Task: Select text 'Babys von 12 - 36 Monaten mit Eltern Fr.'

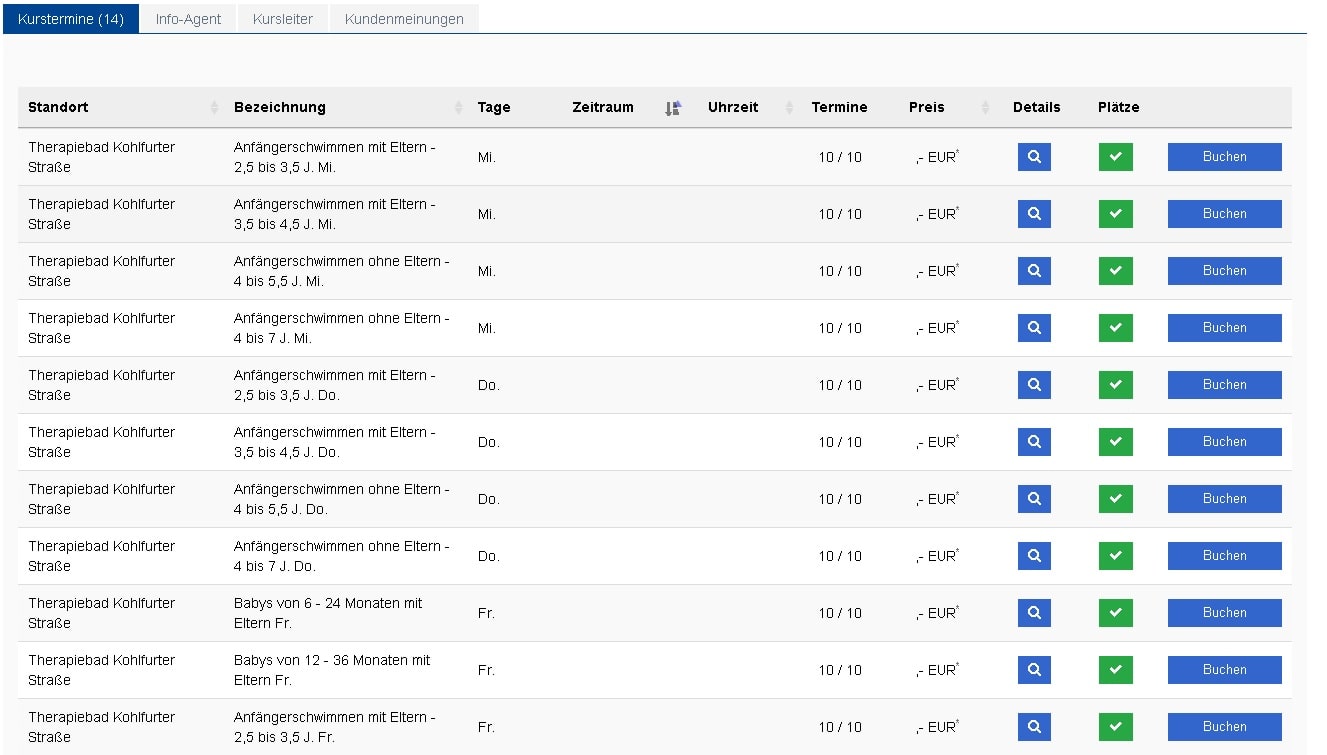Action: click(x=332, y=670)
